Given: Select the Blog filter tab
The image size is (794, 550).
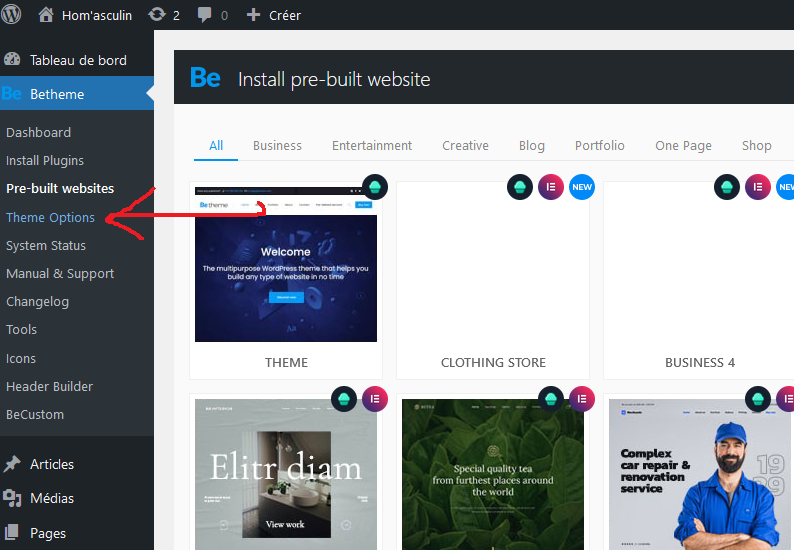Looking at the screenshot, I should [x=532, y=146].
